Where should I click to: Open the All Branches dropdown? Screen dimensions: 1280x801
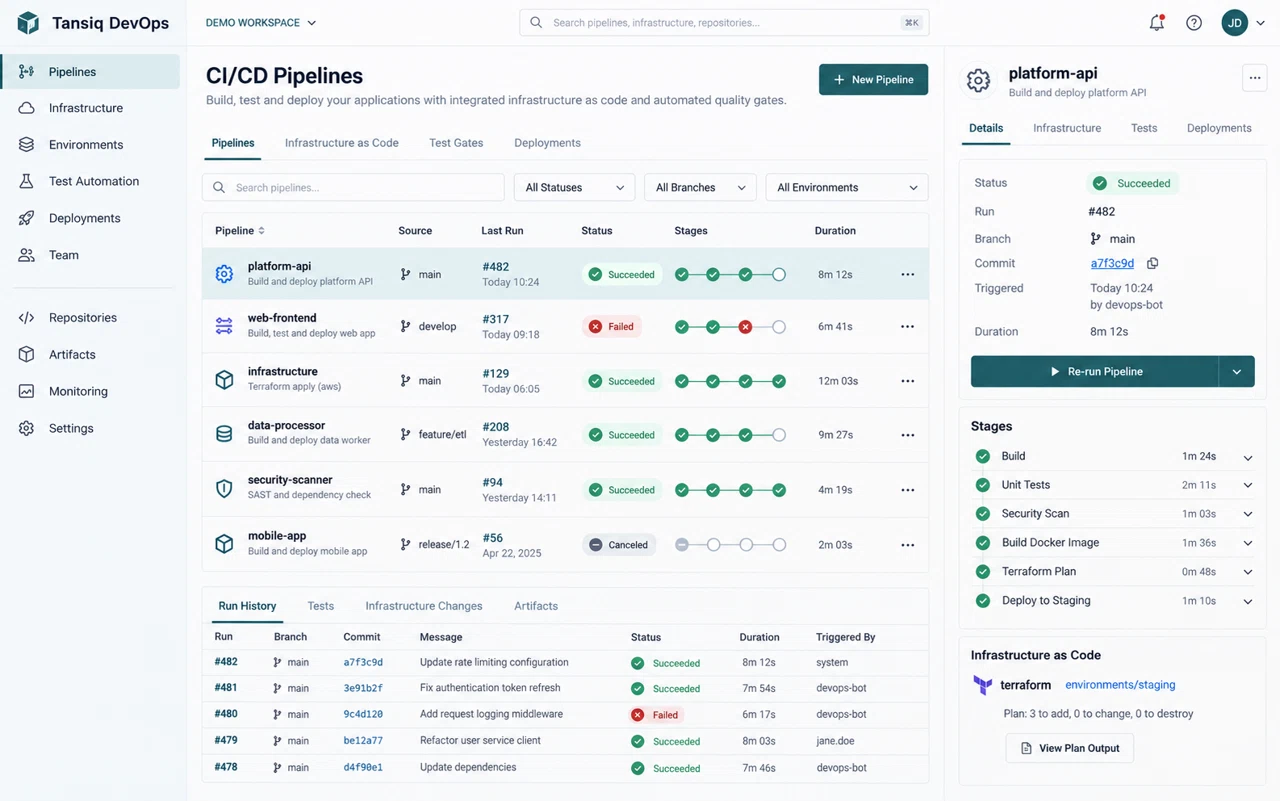[x=700, y=187]
